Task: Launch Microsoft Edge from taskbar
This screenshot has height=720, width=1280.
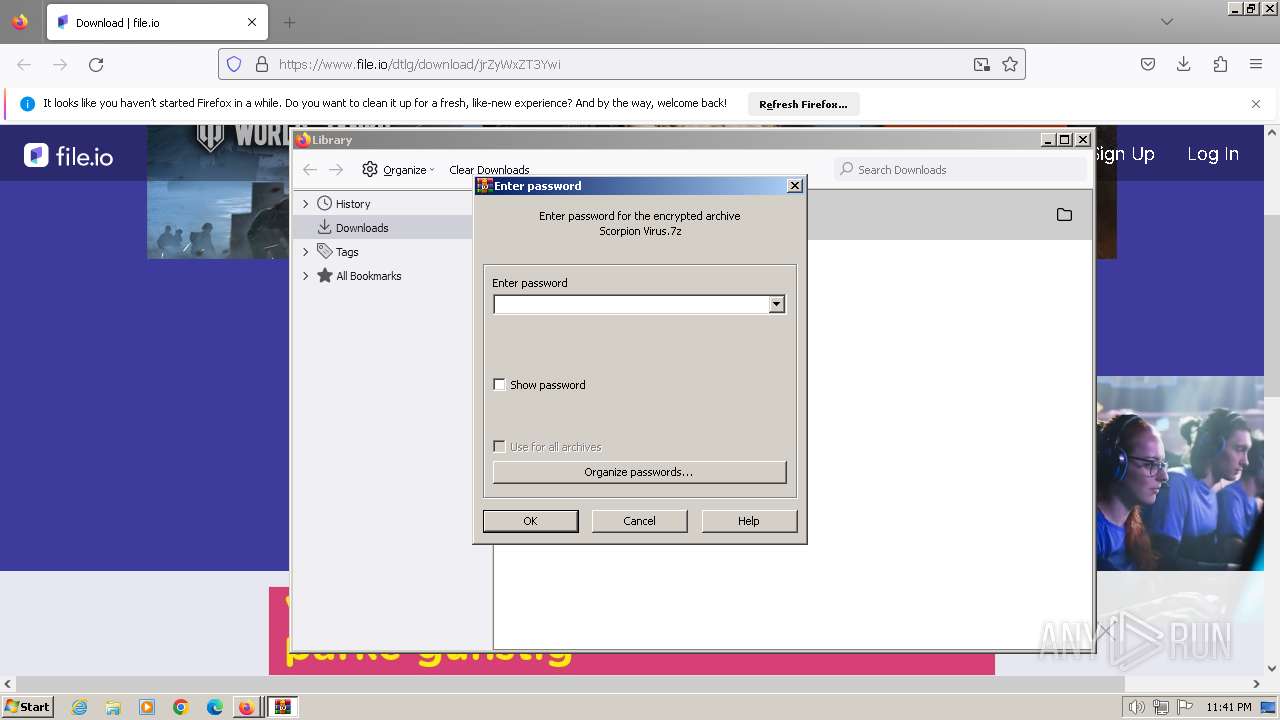Action: (215, 707)
